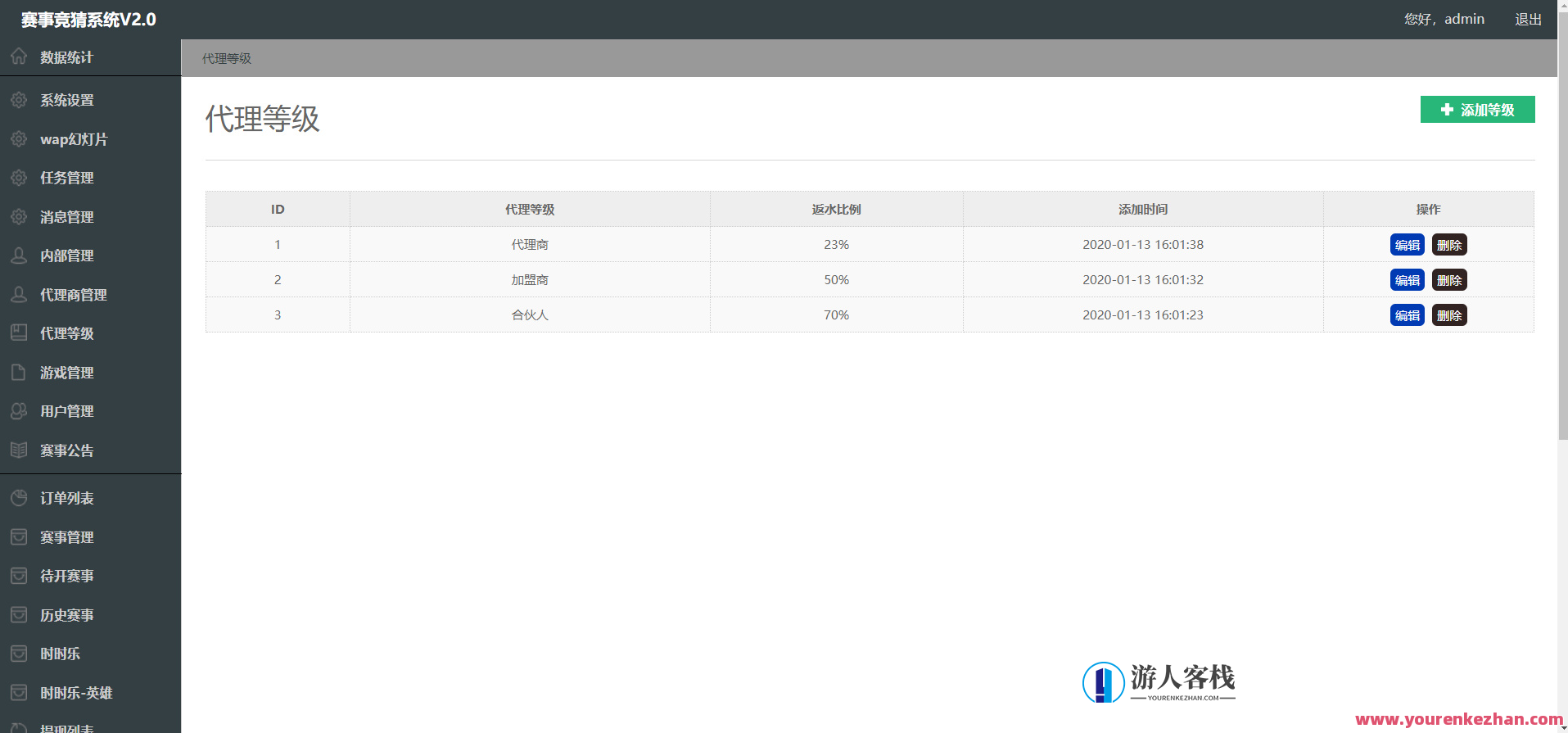The image size is (1568, 733).
Task: Open the 代理商管理 menu item
Action: tap(73, 295)
